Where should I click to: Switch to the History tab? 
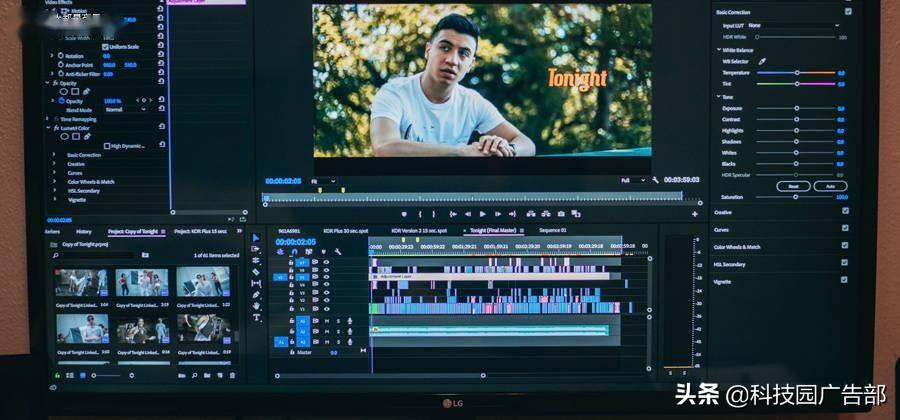[84, 231]
